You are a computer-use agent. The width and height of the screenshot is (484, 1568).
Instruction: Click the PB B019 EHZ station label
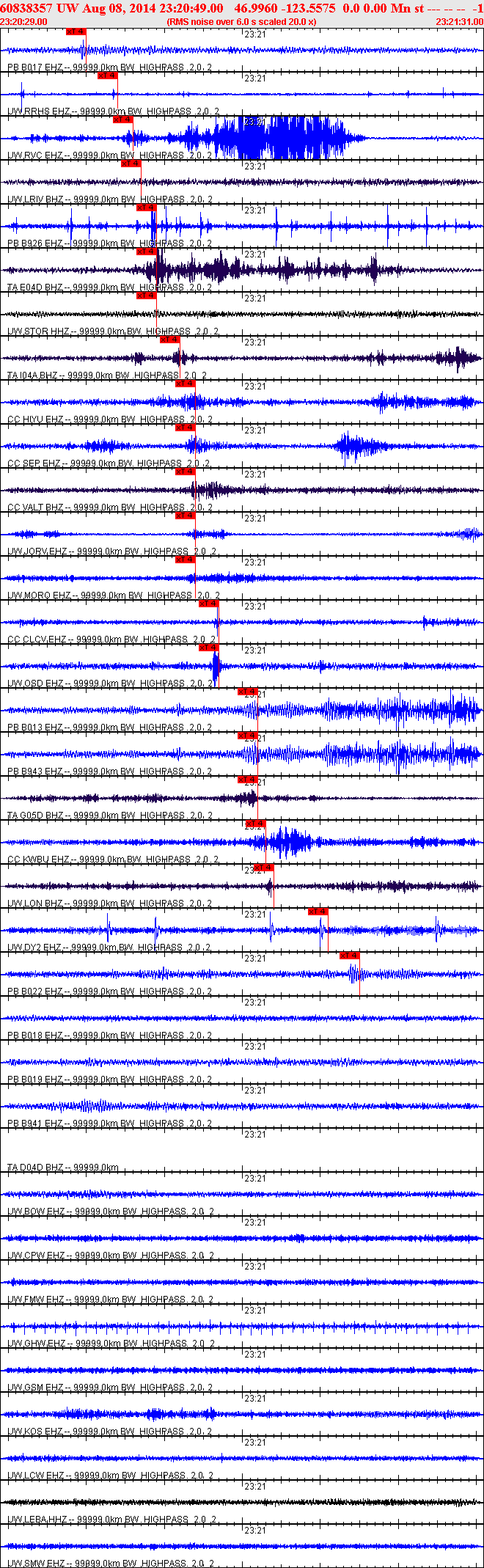(109, 1080)
